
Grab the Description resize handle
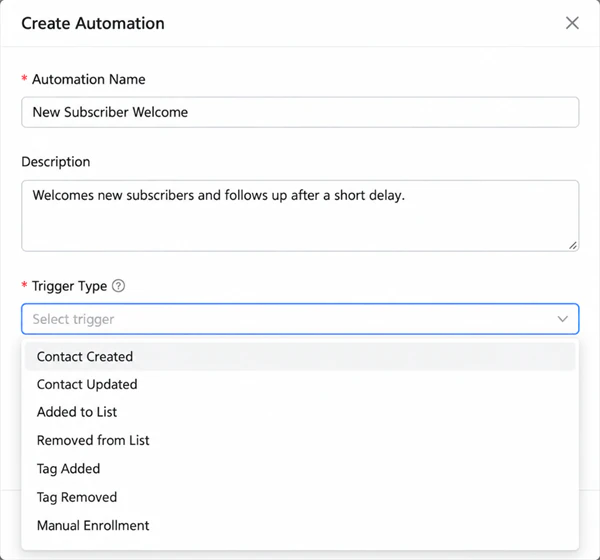point(572,245)
